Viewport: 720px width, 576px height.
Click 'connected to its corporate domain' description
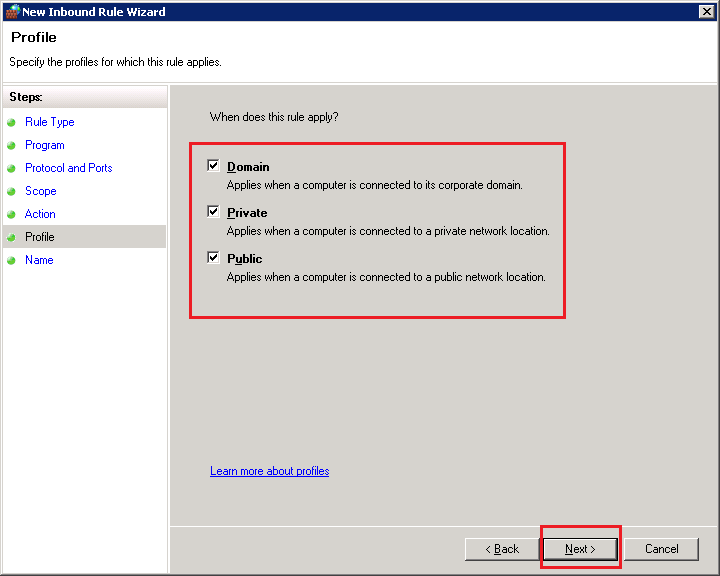(x=374, y=185)
